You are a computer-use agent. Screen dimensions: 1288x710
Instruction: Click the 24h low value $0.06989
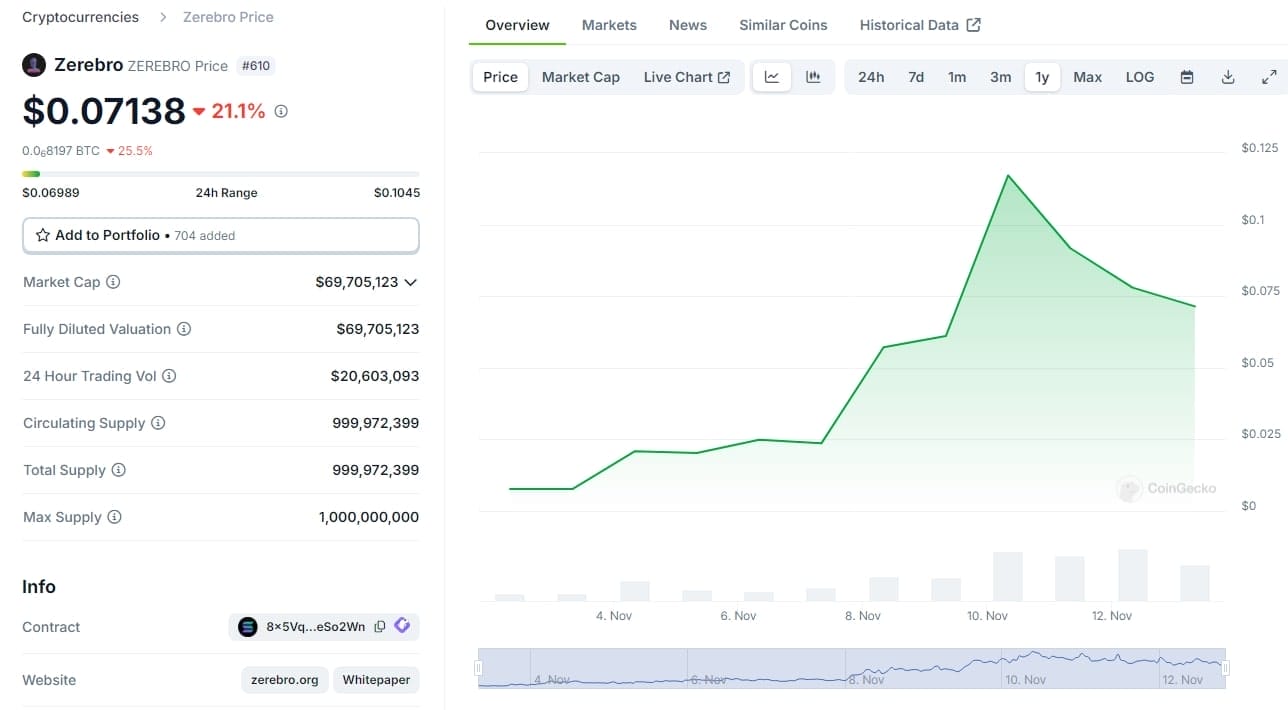click(x=51, y=193)
